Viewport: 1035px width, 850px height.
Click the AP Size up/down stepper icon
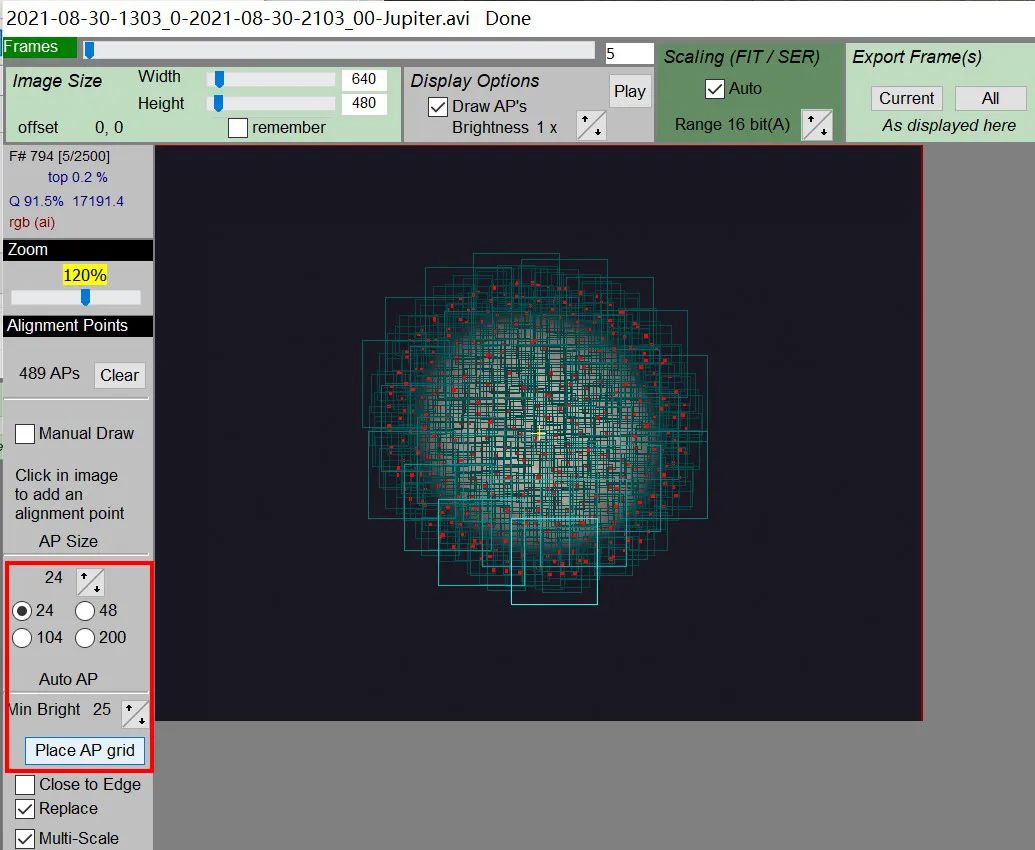point(90,581)
